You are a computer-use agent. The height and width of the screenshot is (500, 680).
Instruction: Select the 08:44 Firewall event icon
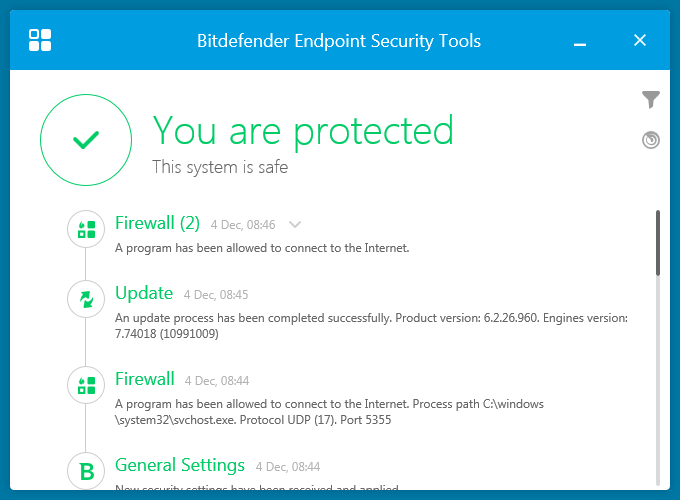pos(86,385)
